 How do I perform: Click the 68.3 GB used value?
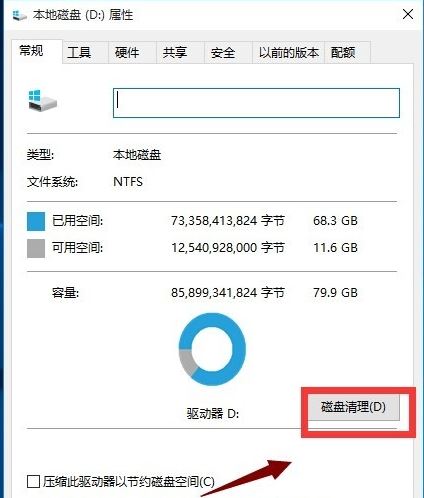[335, 221]
